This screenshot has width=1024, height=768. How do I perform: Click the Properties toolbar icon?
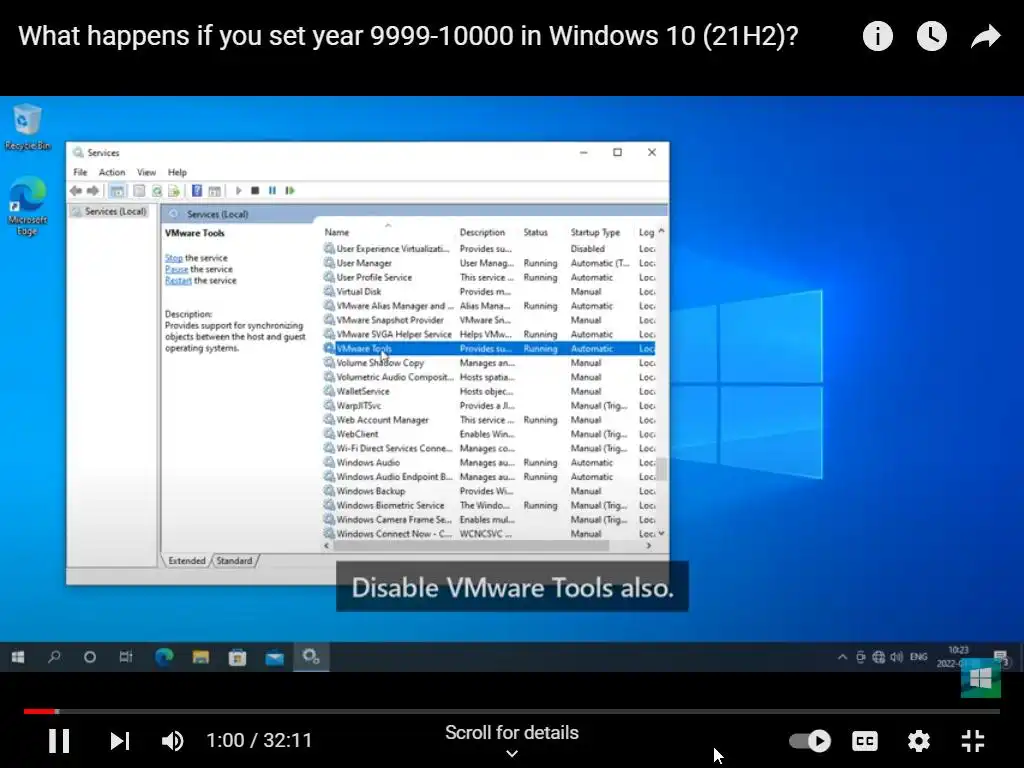coord(139,191)
